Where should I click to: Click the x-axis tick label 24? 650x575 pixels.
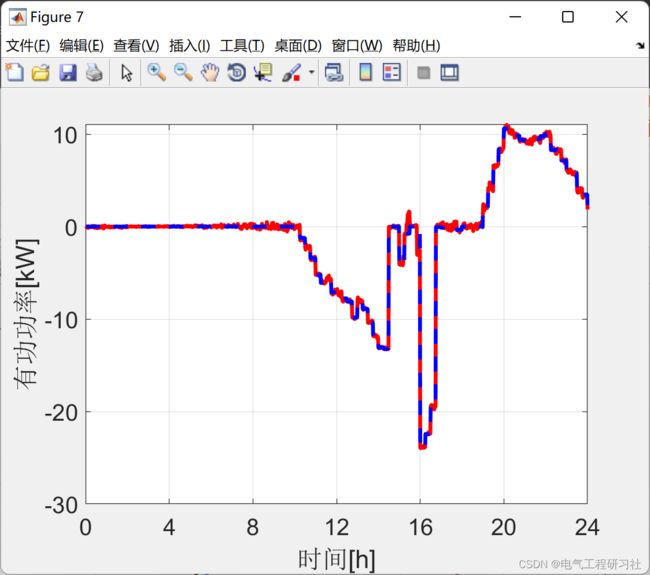pyautogui.click(x=587, y=527)
